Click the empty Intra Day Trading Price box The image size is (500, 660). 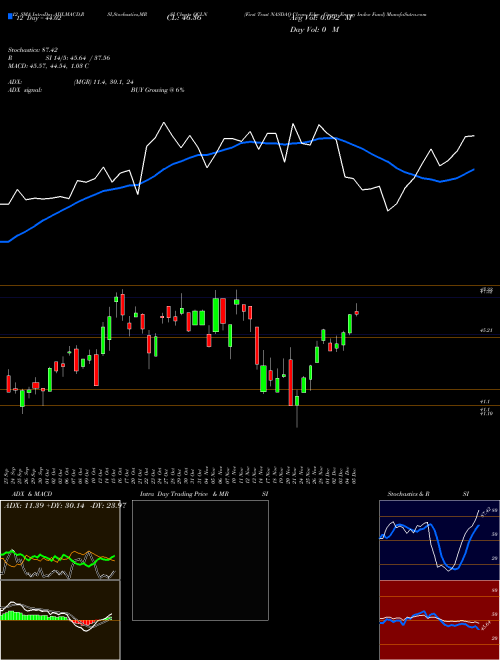coord(200,560)
